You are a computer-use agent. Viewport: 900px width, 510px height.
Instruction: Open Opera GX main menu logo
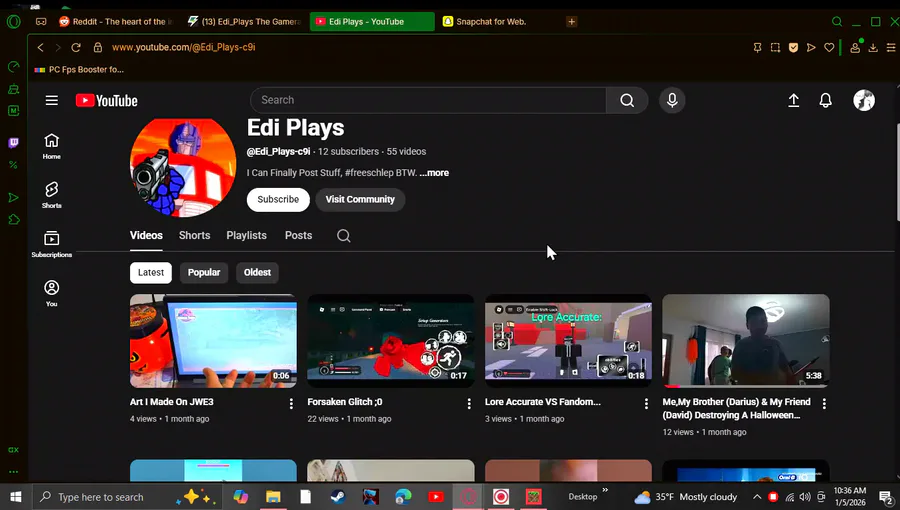tap(13, 22)
